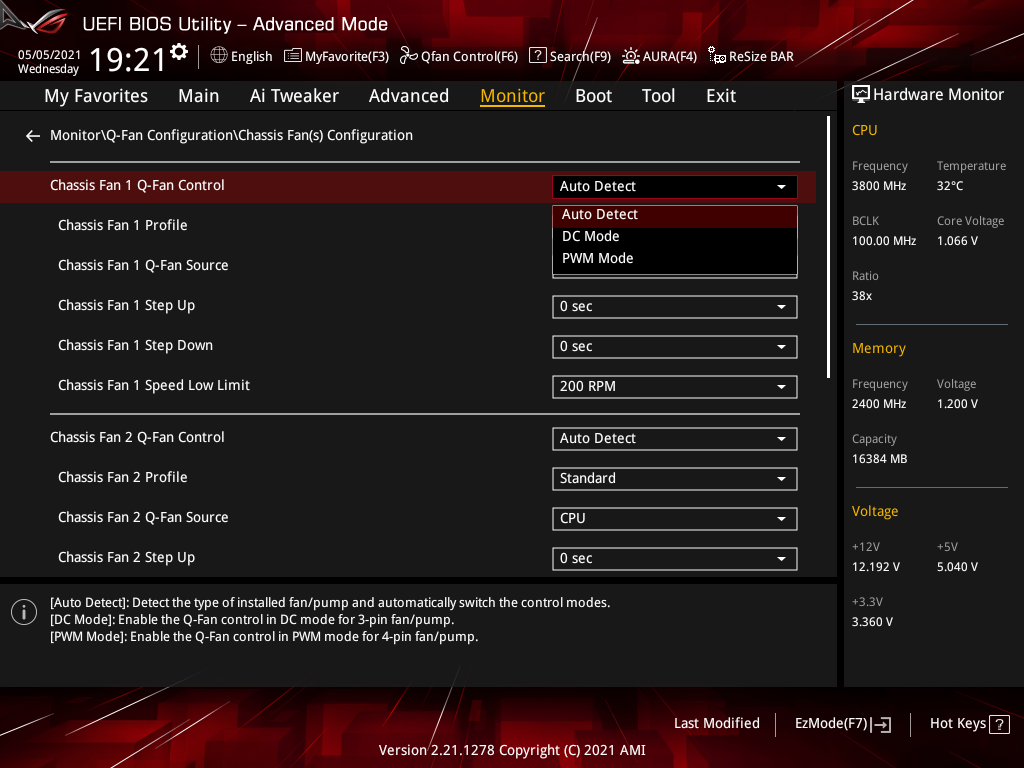Open Chassis Fan 2 Step Up dropdown
Screen dimensions: 1024x768
(675, 559)
